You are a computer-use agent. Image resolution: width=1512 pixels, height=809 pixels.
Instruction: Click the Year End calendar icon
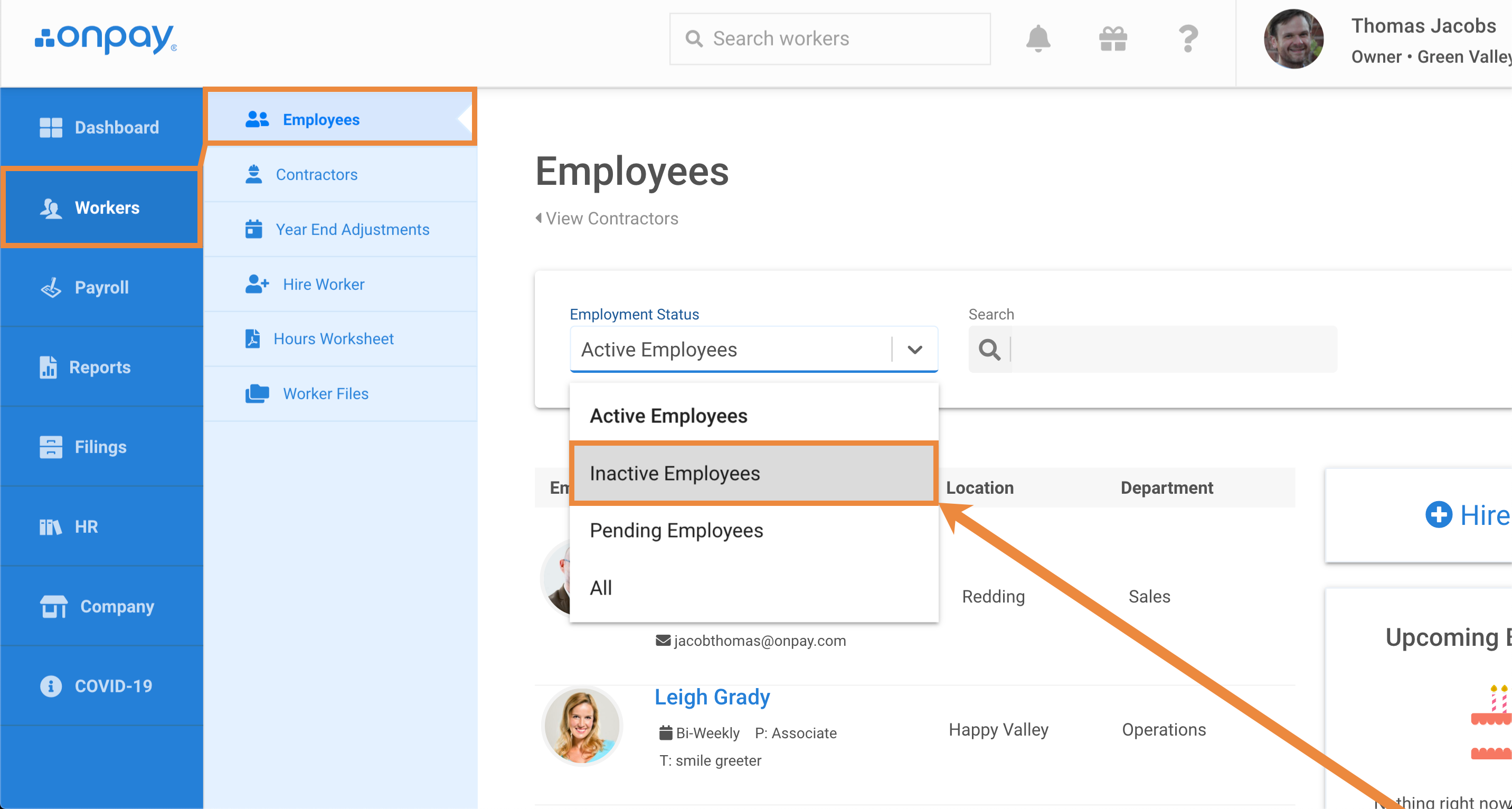coord(253,229)
